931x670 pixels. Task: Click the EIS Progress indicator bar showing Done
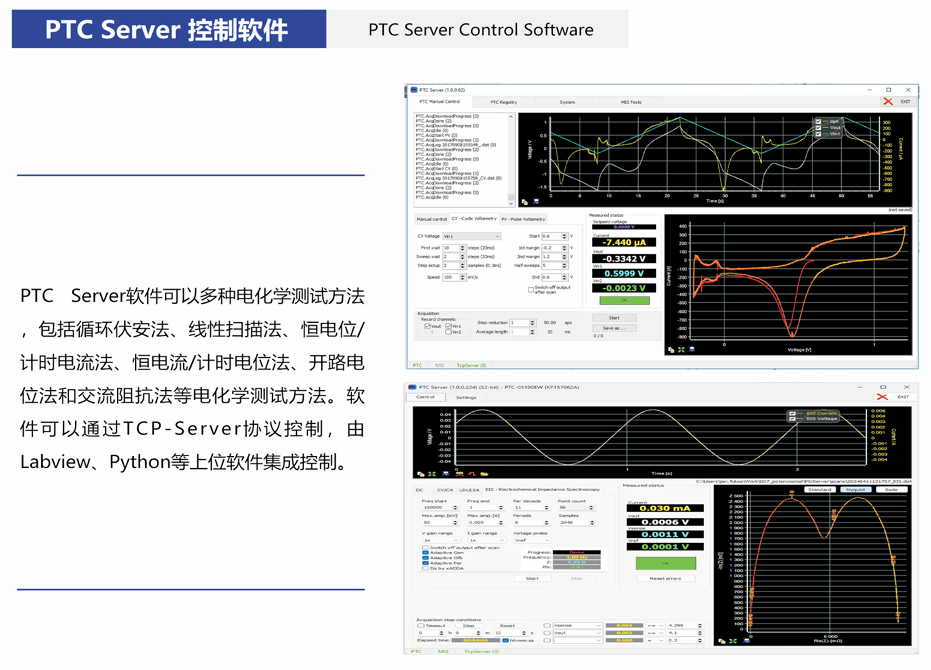[x=577, y=552]
